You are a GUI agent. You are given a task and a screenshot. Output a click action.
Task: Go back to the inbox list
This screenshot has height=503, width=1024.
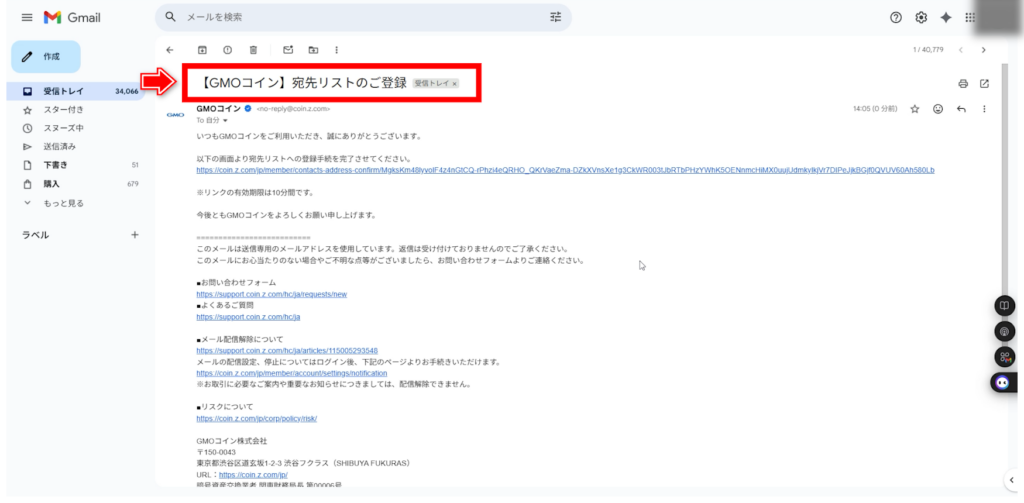tap(169, 49)
